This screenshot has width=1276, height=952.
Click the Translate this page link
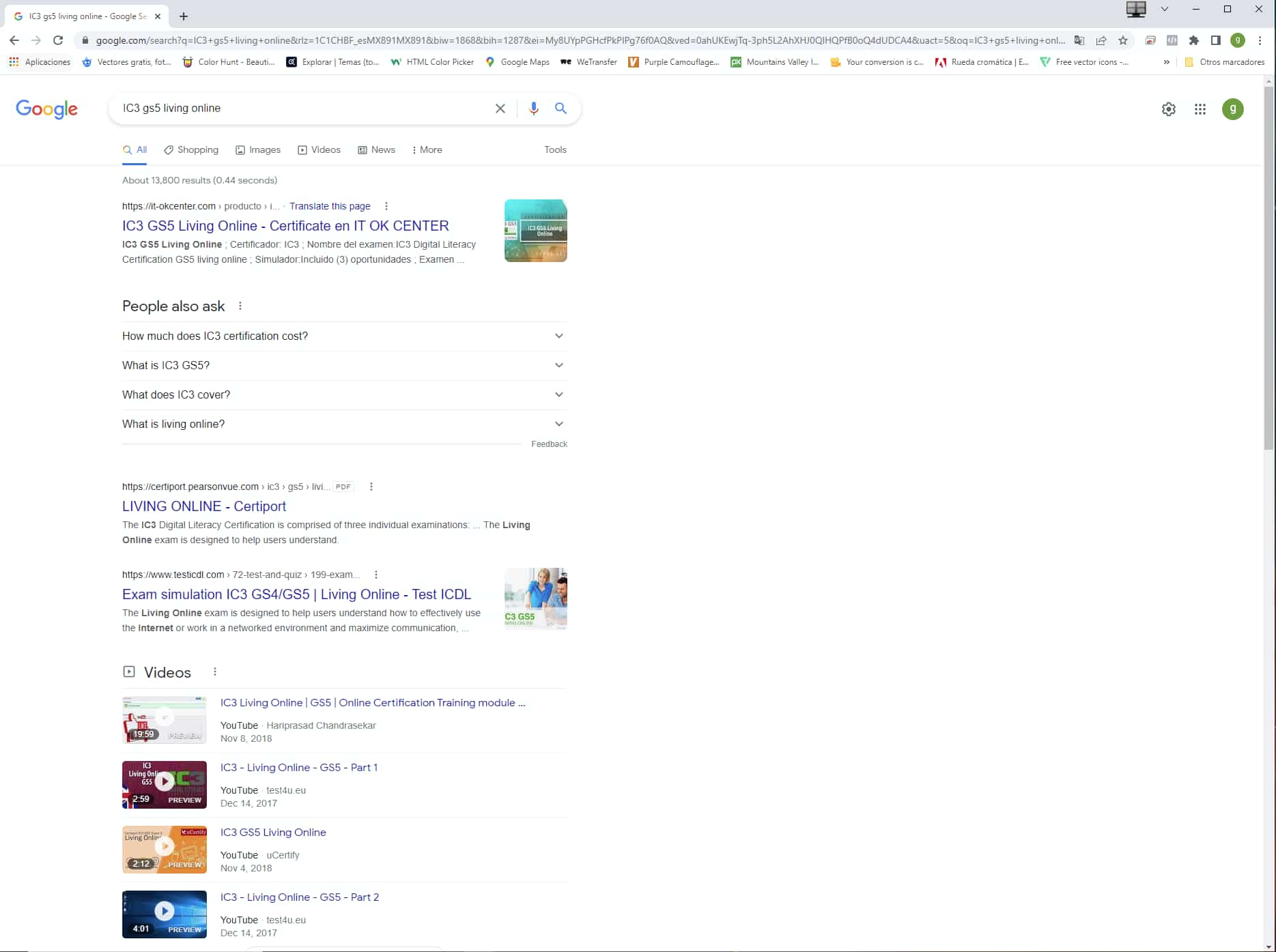pyautogui.click(x=330, y=206)
